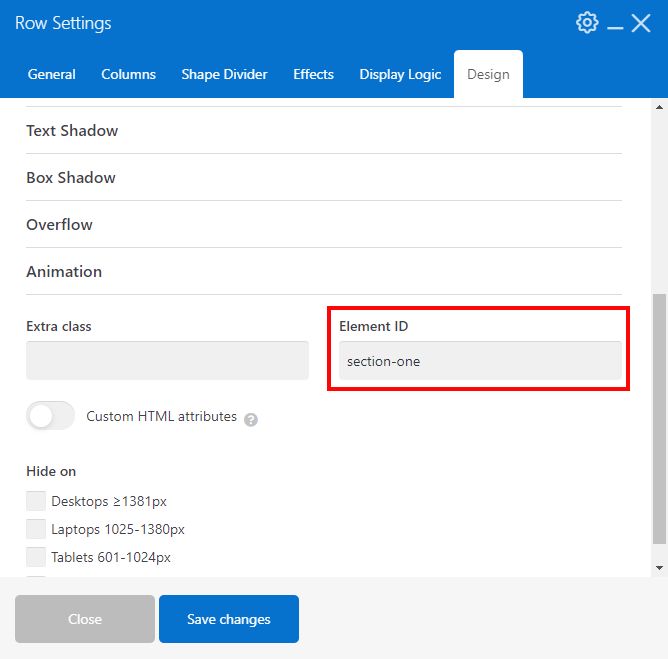This screenshot has width=668, height=659.
Task: Click the Element ID field containing section-one
Action: coord(480,360)
